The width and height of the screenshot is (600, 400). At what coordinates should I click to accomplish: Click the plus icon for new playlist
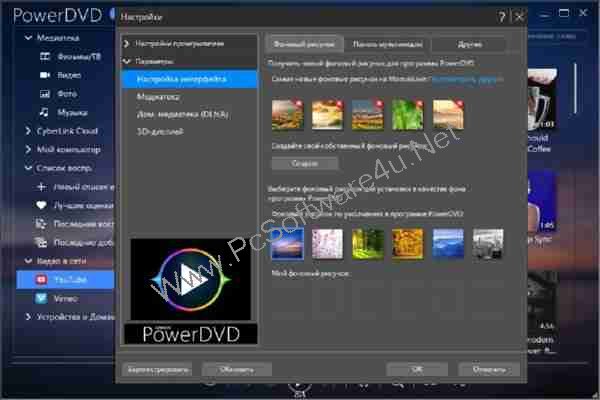tap(41, 187)
